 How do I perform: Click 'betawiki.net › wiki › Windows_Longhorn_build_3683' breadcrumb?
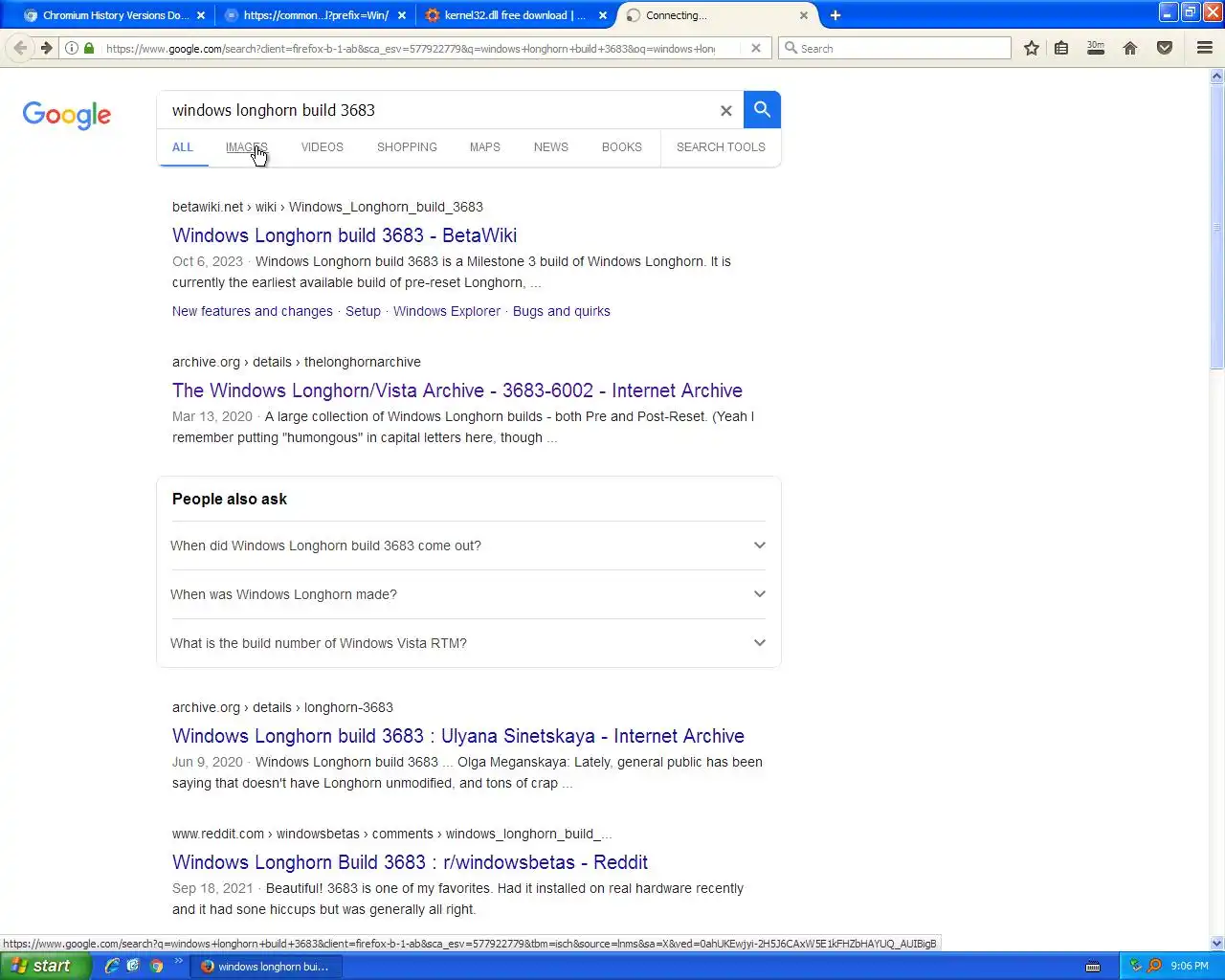tap(327, 207)
